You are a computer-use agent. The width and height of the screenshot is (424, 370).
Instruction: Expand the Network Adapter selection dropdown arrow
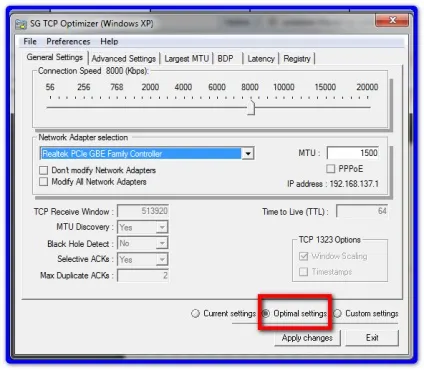point(248,154)
